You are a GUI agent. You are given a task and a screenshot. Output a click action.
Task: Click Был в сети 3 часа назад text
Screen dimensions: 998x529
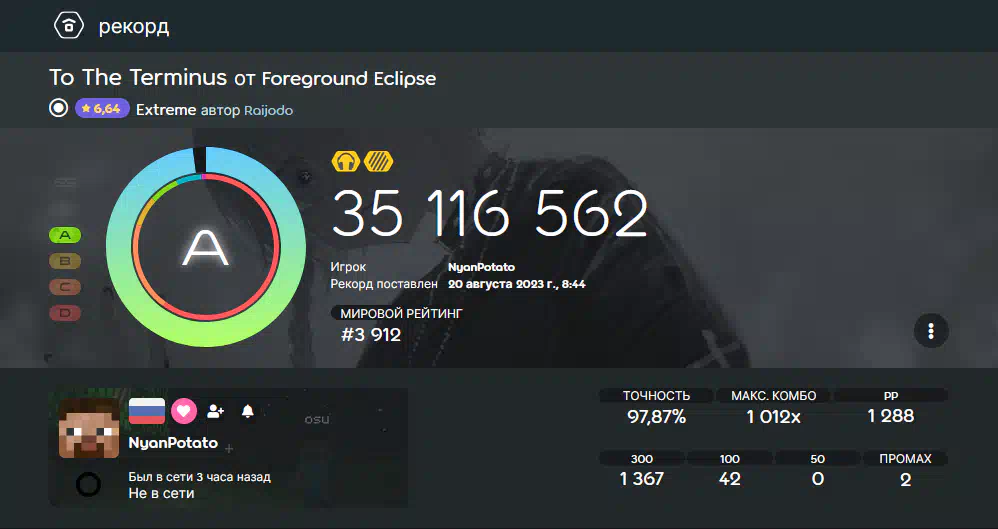(x=199, y=477)
